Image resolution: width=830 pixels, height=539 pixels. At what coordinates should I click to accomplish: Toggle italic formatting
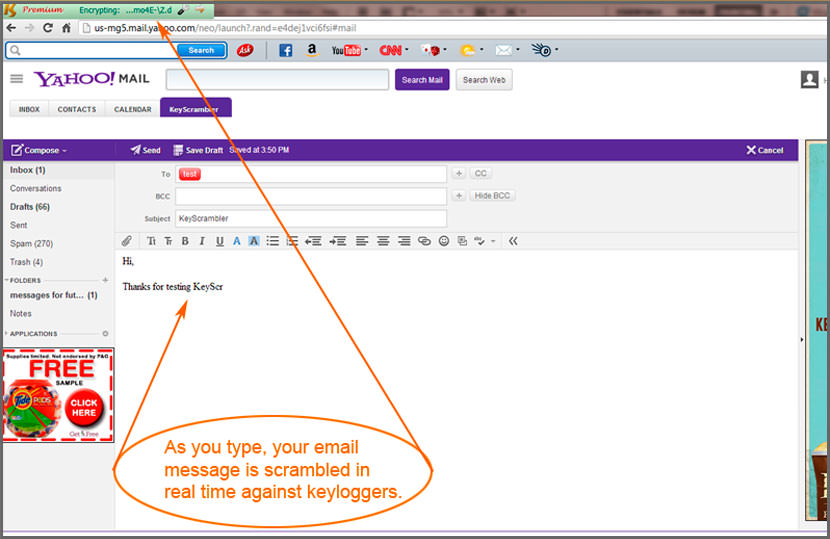click(202, 241)
